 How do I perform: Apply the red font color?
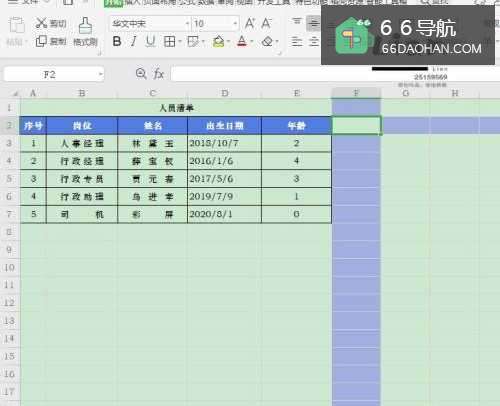(242, 42)
